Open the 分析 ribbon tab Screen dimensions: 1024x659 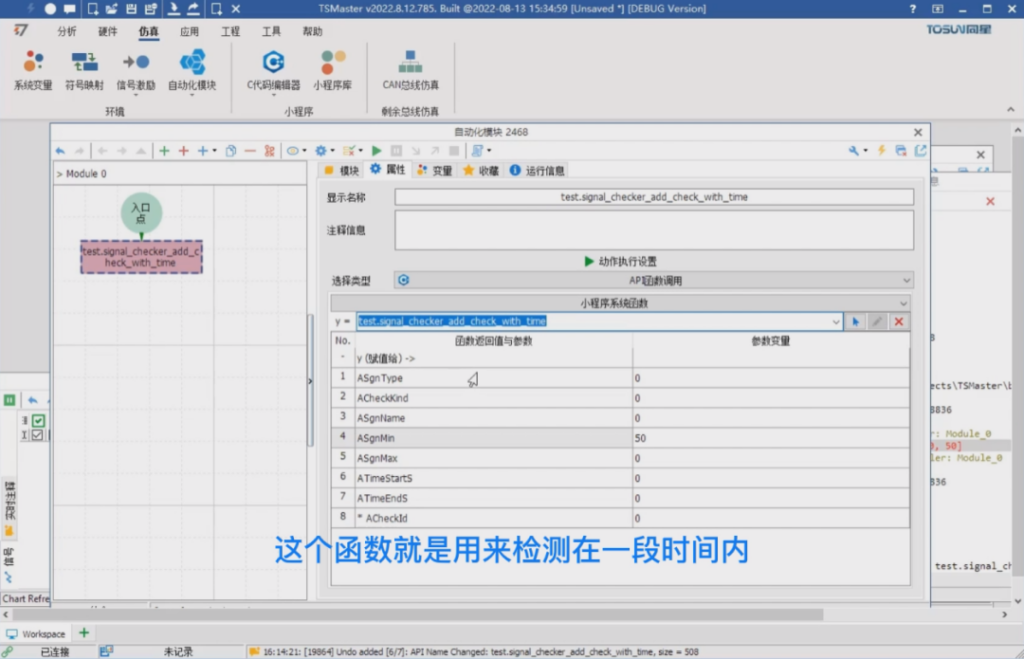(67, 31)
